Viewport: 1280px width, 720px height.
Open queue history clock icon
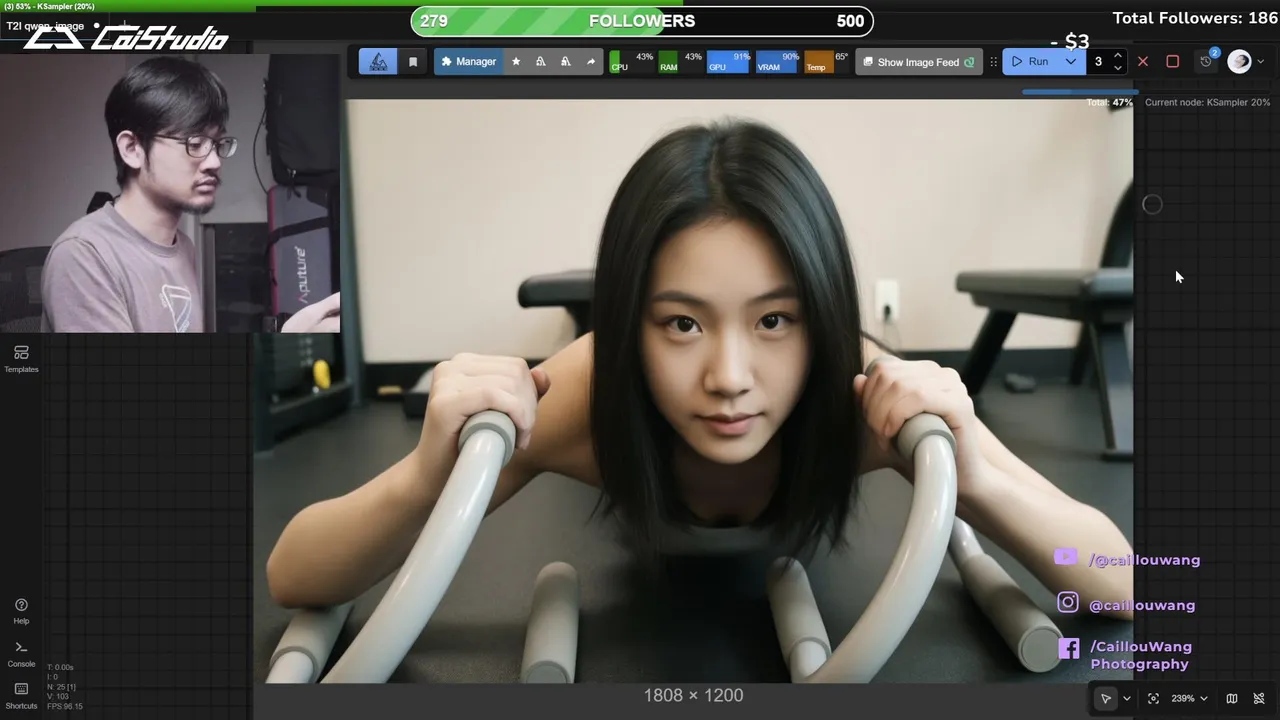(x=1207, y=62)
